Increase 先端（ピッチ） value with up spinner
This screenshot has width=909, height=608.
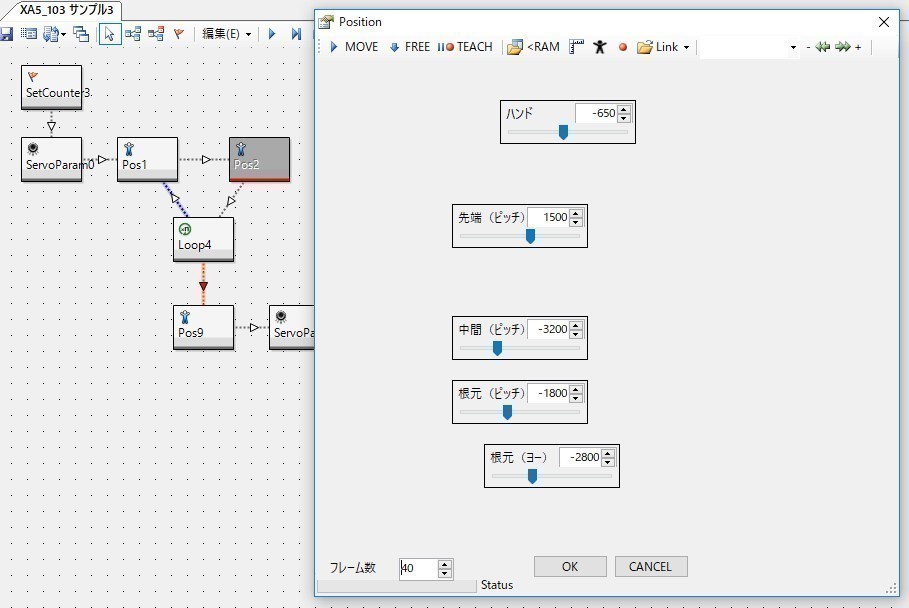click(576, 213)
